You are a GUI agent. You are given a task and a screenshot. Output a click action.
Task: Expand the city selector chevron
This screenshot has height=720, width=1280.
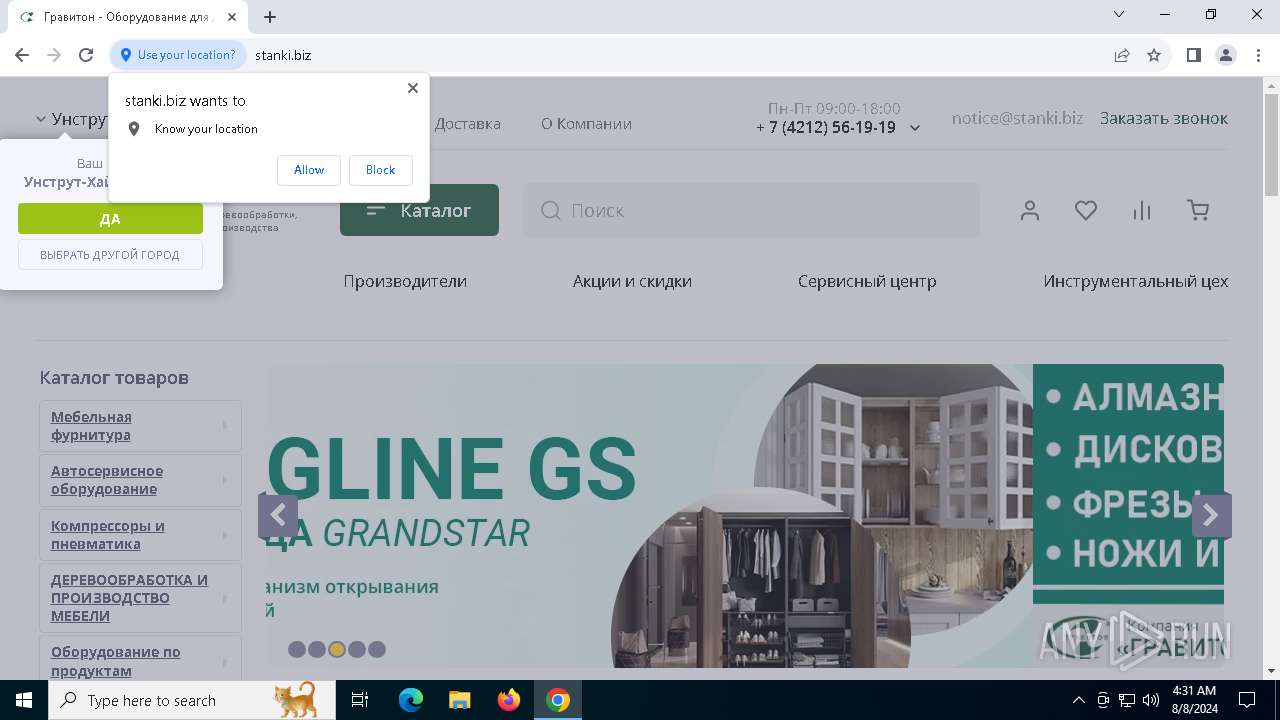[x=41, y=119]
